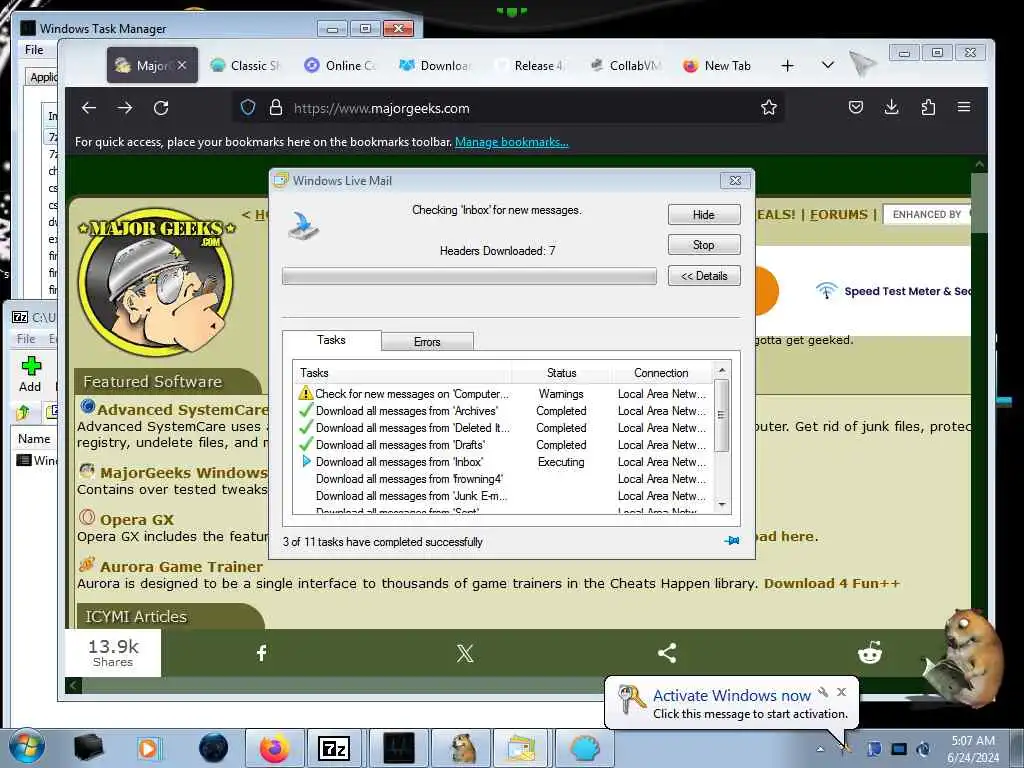Click the generic share icon
Screen dimensions: 1024x768
tap(667, 653)
